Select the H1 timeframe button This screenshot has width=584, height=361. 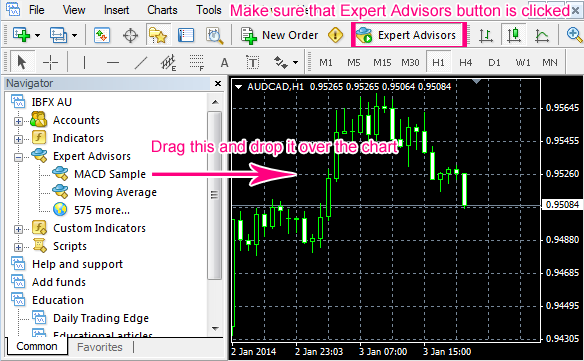[x=438, y=63]
